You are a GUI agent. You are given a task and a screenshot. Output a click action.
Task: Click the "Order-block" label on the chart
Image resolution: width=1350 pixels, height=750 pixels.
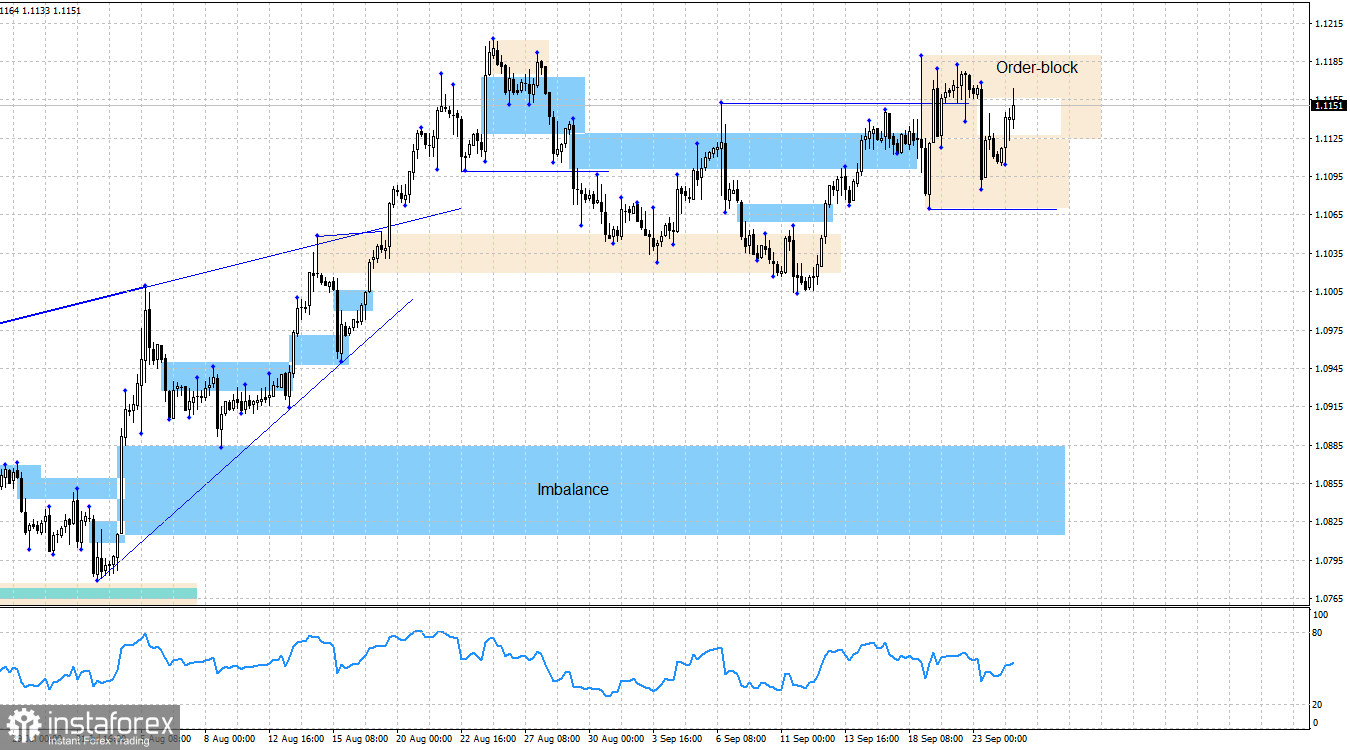tap(1037, 68)
